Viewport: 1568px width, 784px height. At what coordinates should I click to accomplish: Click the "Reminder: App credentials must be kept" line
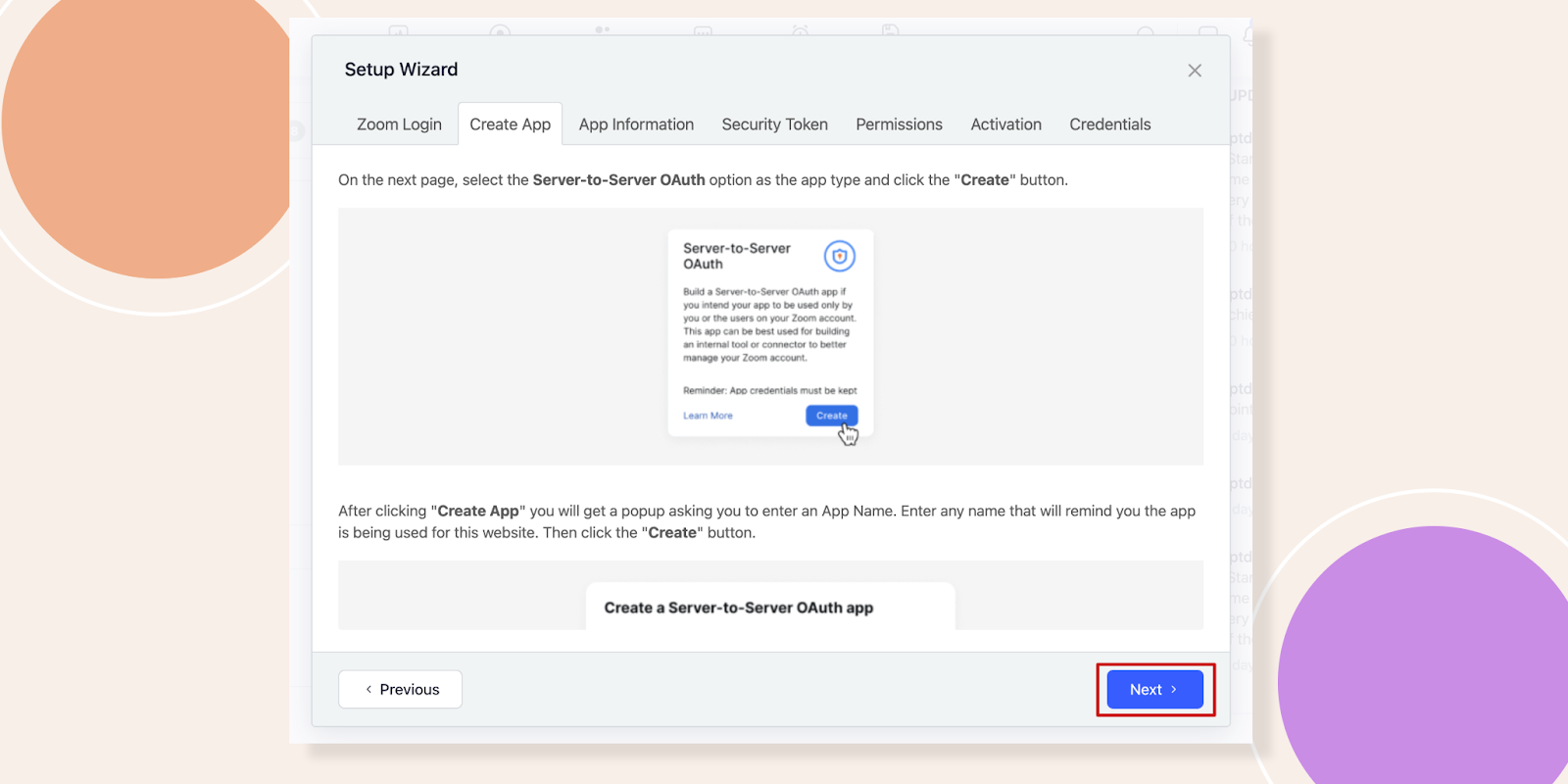click(x=769, y=390)
